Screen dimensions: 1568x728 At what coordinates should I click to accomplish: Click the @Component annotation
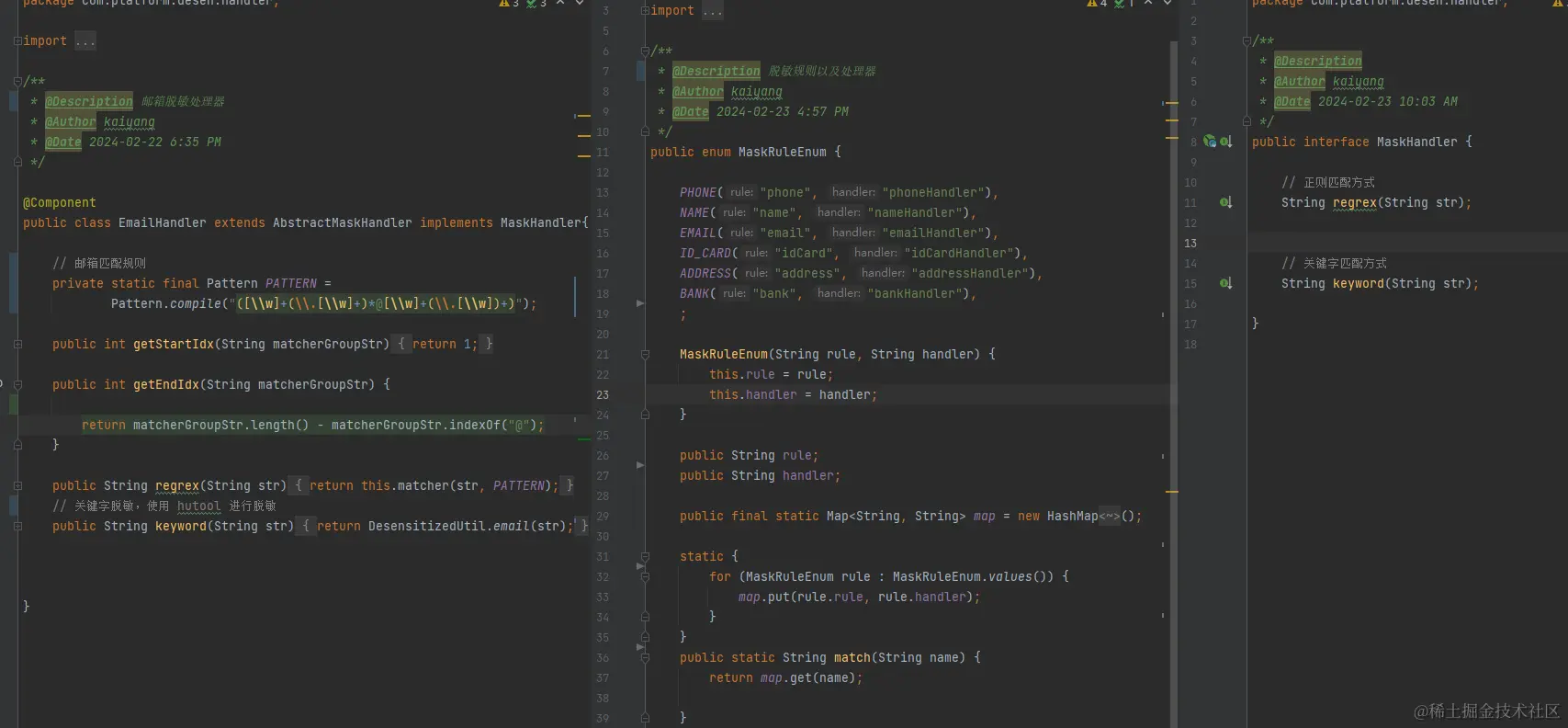point(60,202)
